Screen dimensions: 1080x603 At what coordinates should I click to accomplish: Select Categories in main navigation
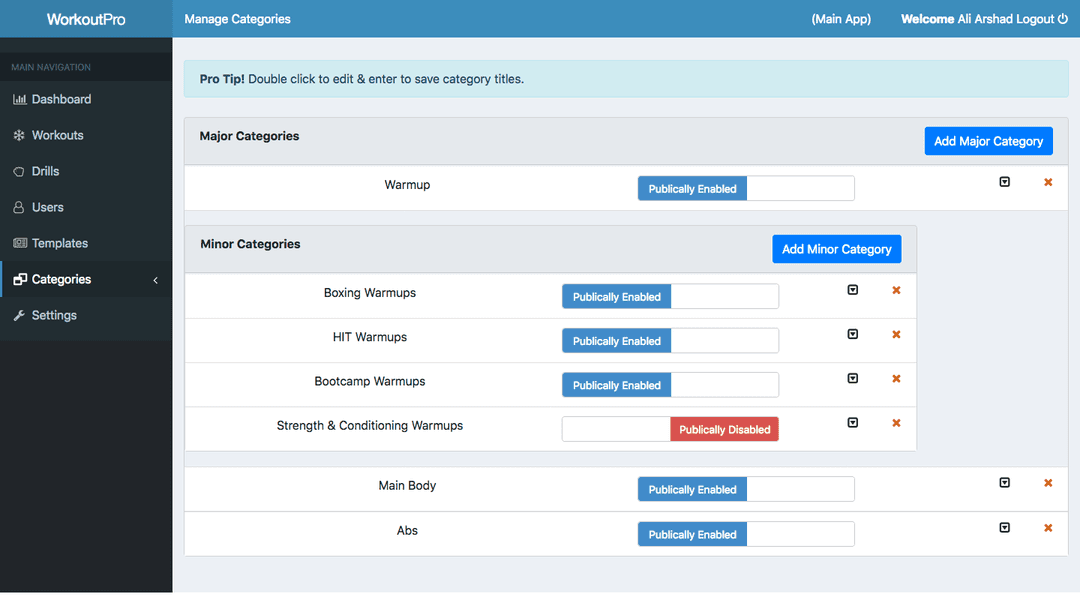point(86,279)
